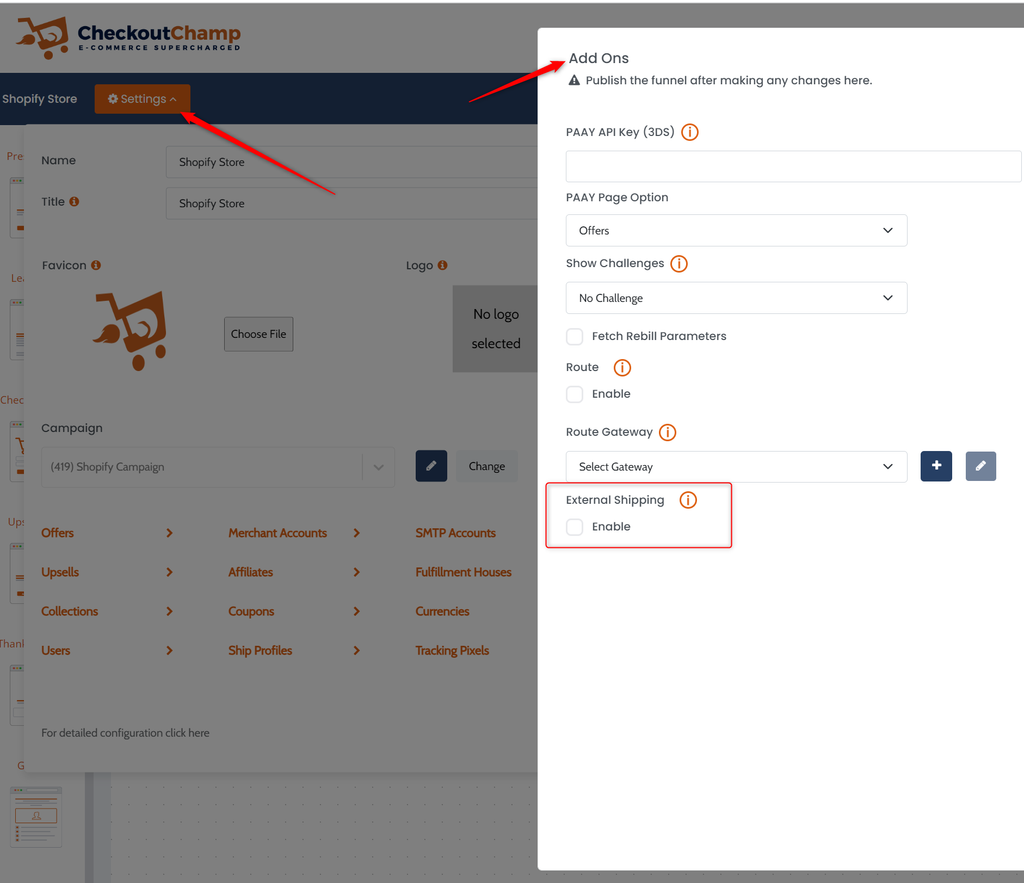
Task: Click the CheckoutChamp logo
Action: (x=128, y=37)
